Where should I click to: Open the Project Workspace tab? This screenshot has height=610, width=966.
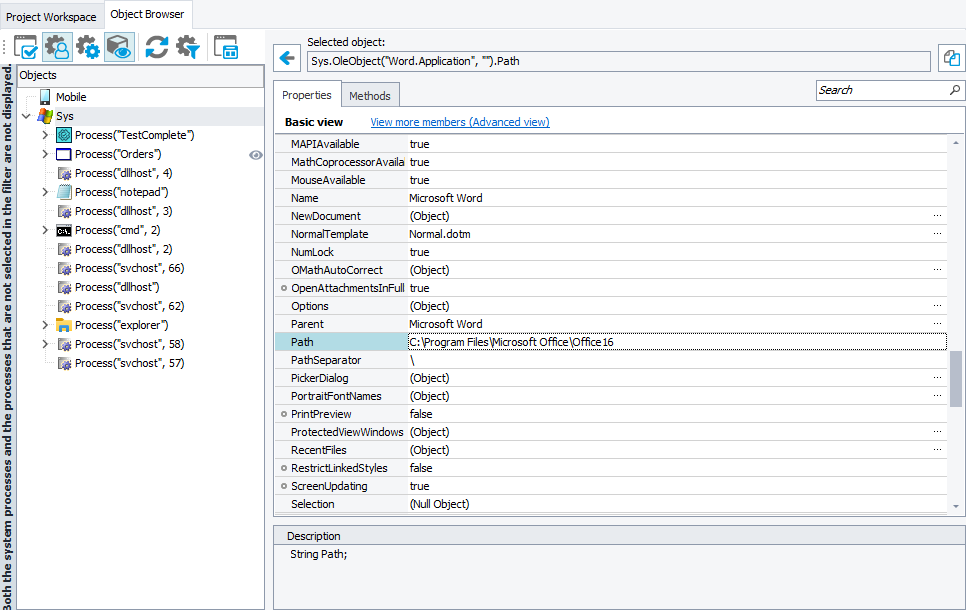point(51,16)
